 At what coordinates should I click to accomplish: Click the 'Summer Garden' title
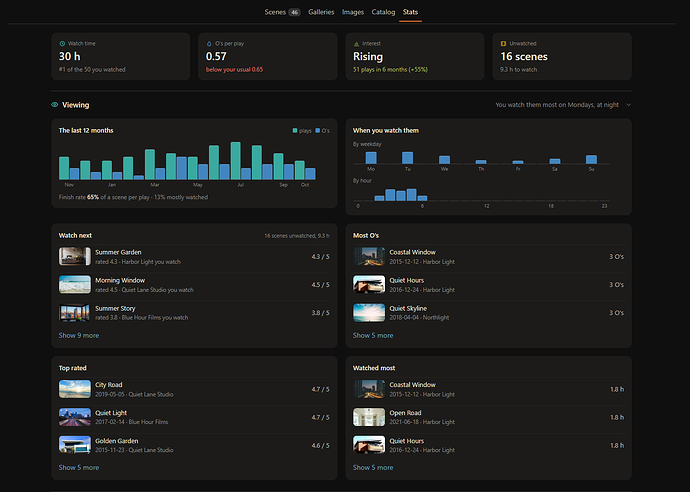(x=118, y=252)
